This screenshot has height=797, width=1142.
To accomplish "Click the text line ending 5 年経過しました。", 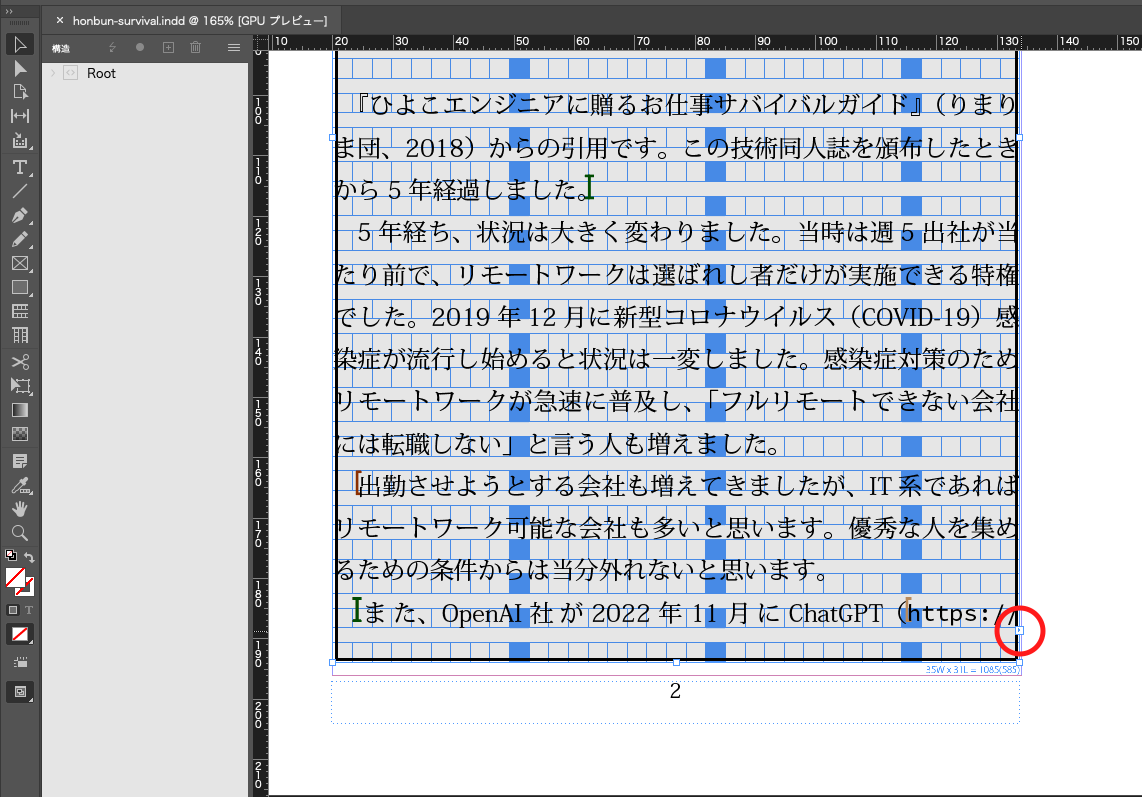I will click(464, 190).
